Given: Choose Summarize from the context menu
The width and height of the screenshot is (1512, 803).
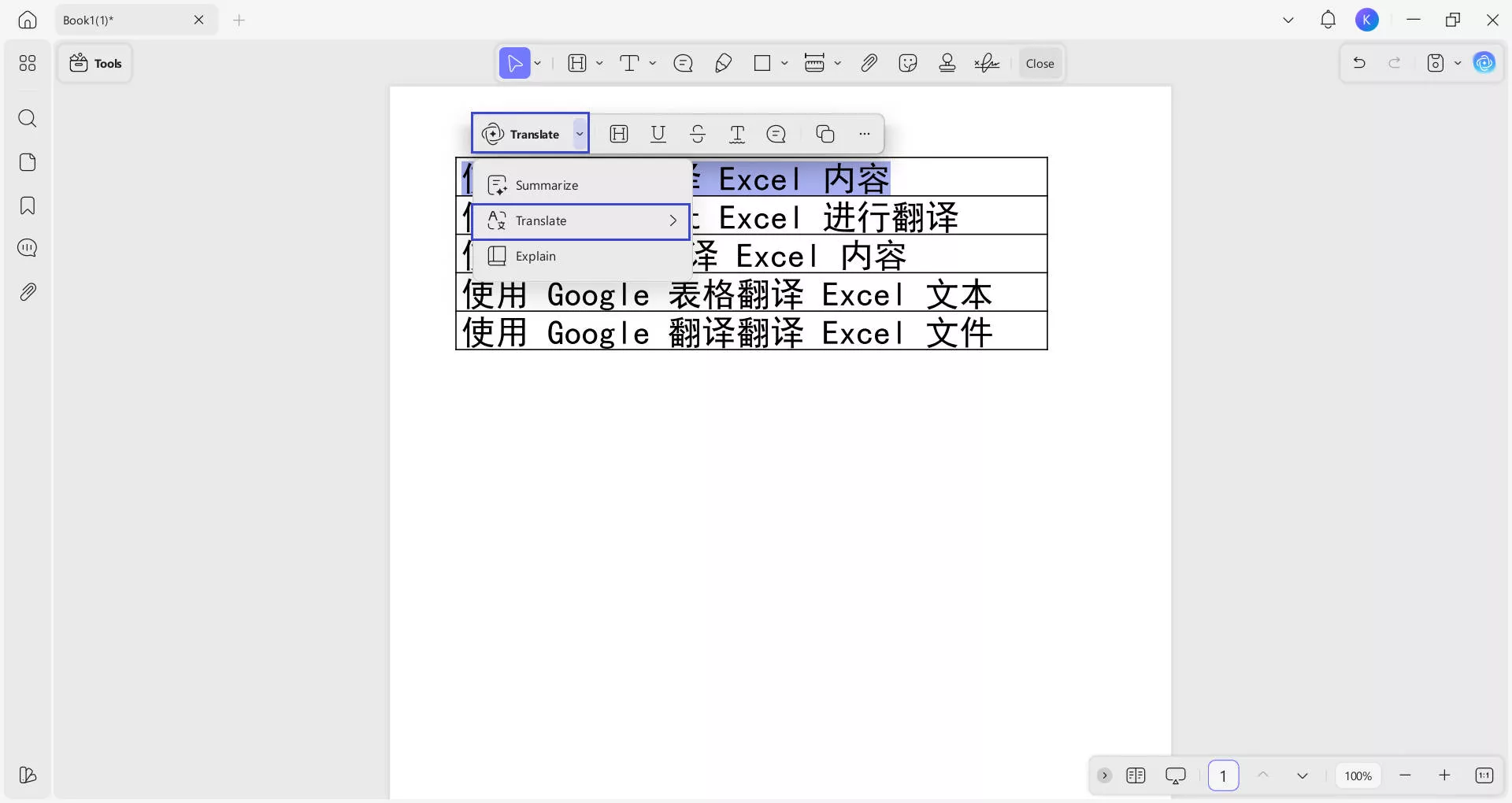Looking at the screenshot, I should tap(547, 185).
